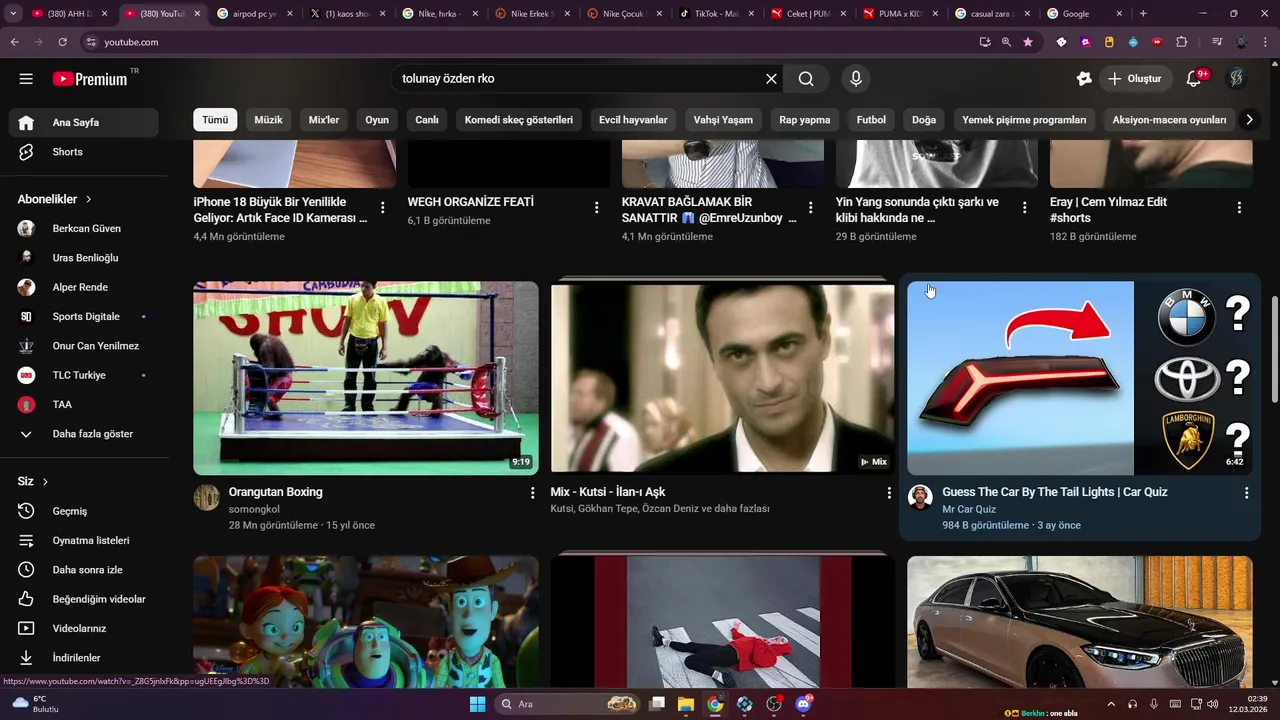The width and height of the screenshot is (1280, 720).
Task: Click the YouTube Premium logo
Action: point(90,79)
